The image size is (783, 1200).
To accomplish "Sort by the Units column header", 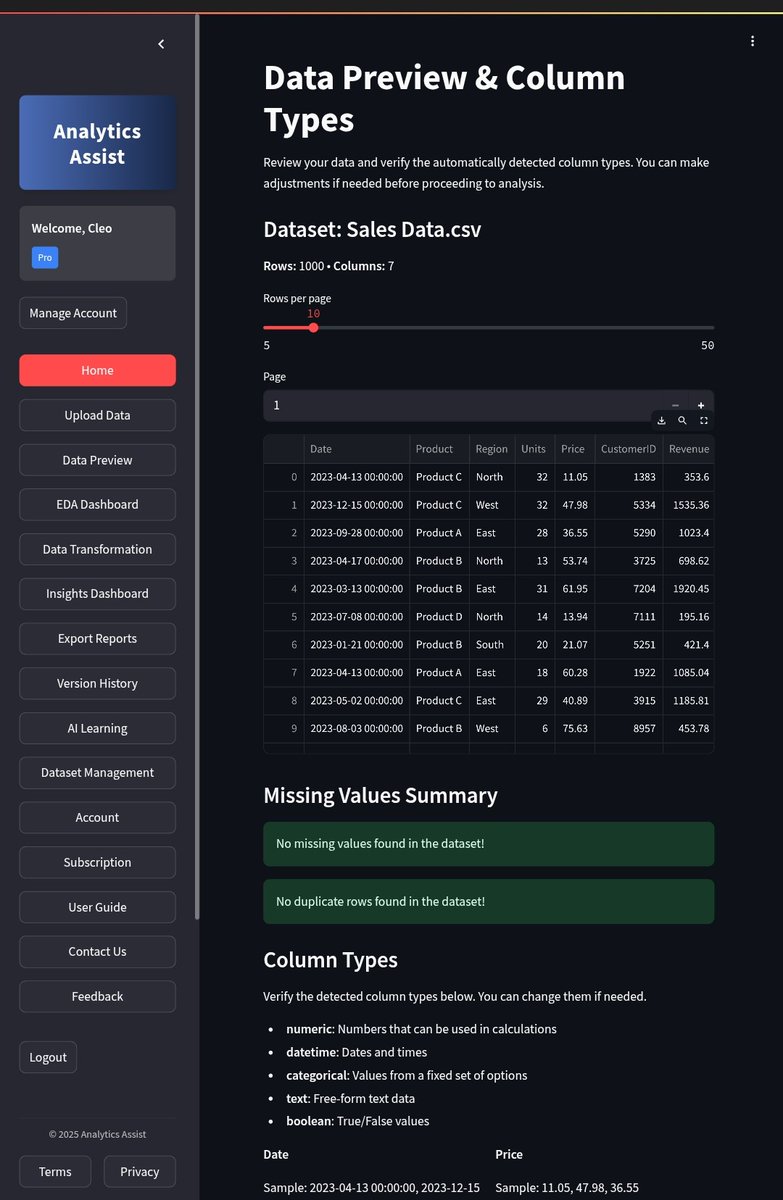I will 534,449.
